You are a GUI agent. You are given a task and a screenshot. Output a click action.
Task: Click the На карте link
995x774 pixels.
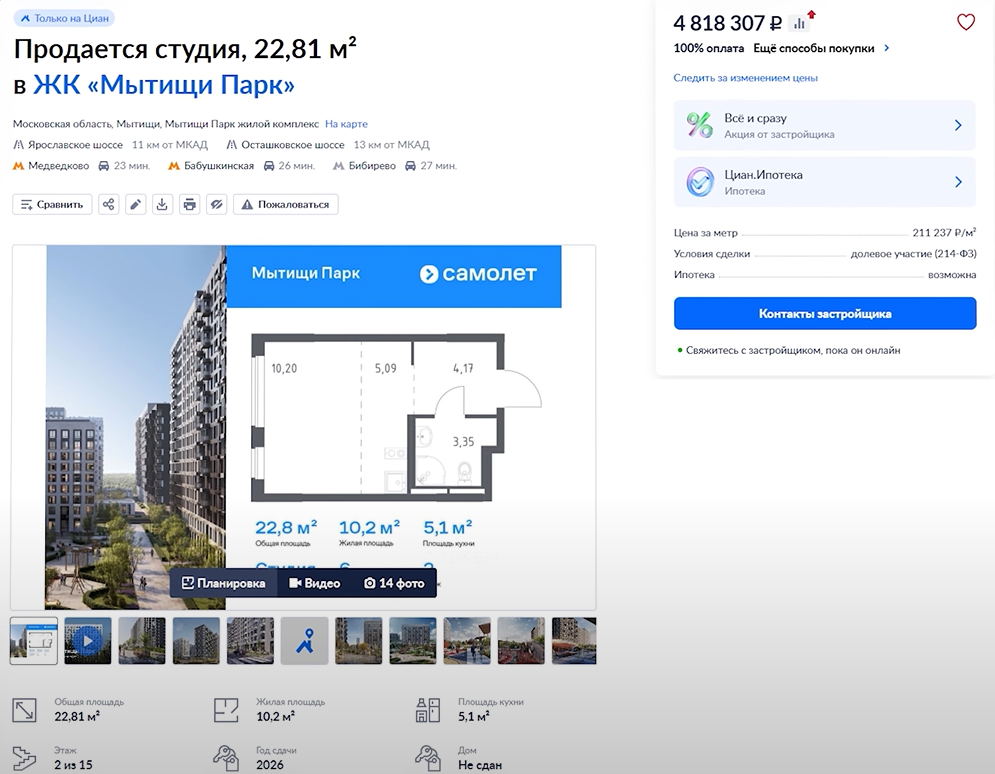tap(346, 124)
